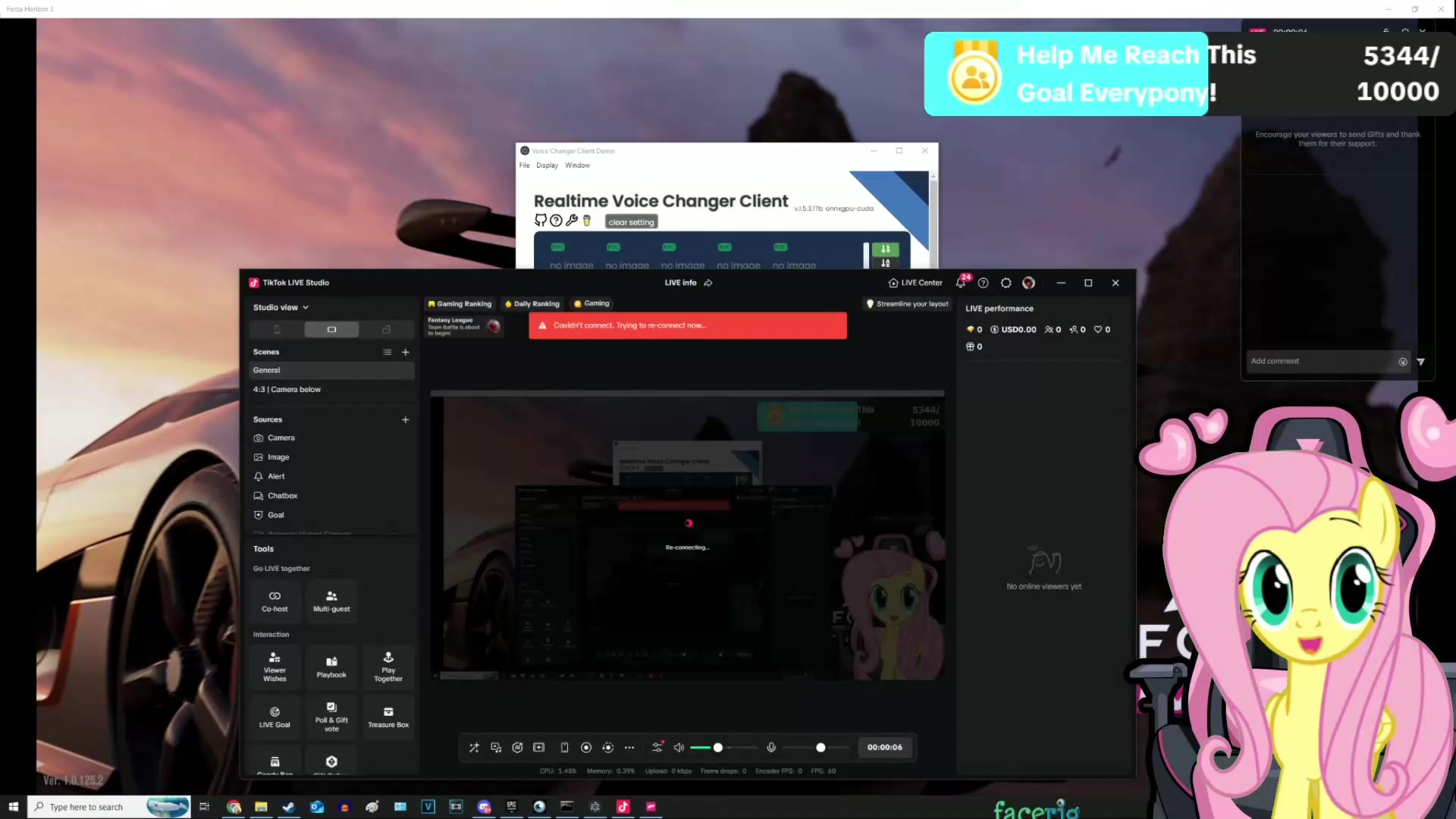The width and height of the screenshot is (1456, 819).
Task: Click the sort button in Voice Changer
Action: pyautogui.click(x=885, y=249)
